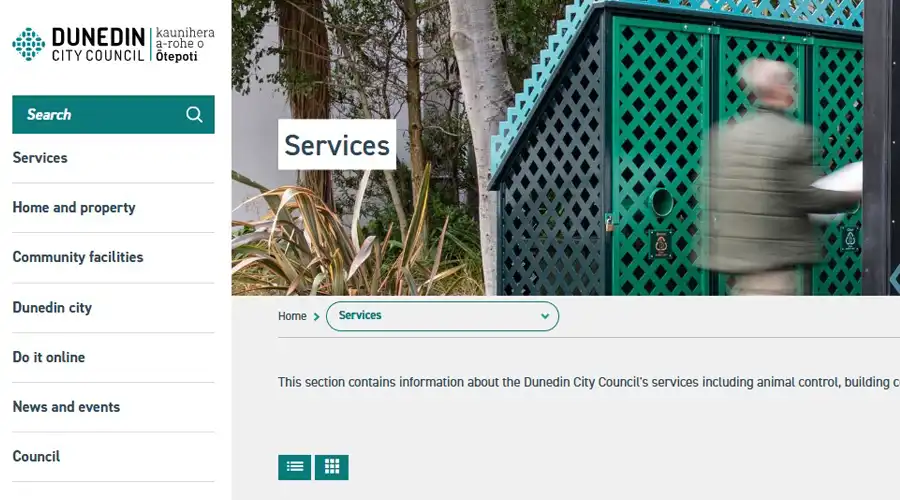Open the Dunedin city menu item

click(52, 307)
